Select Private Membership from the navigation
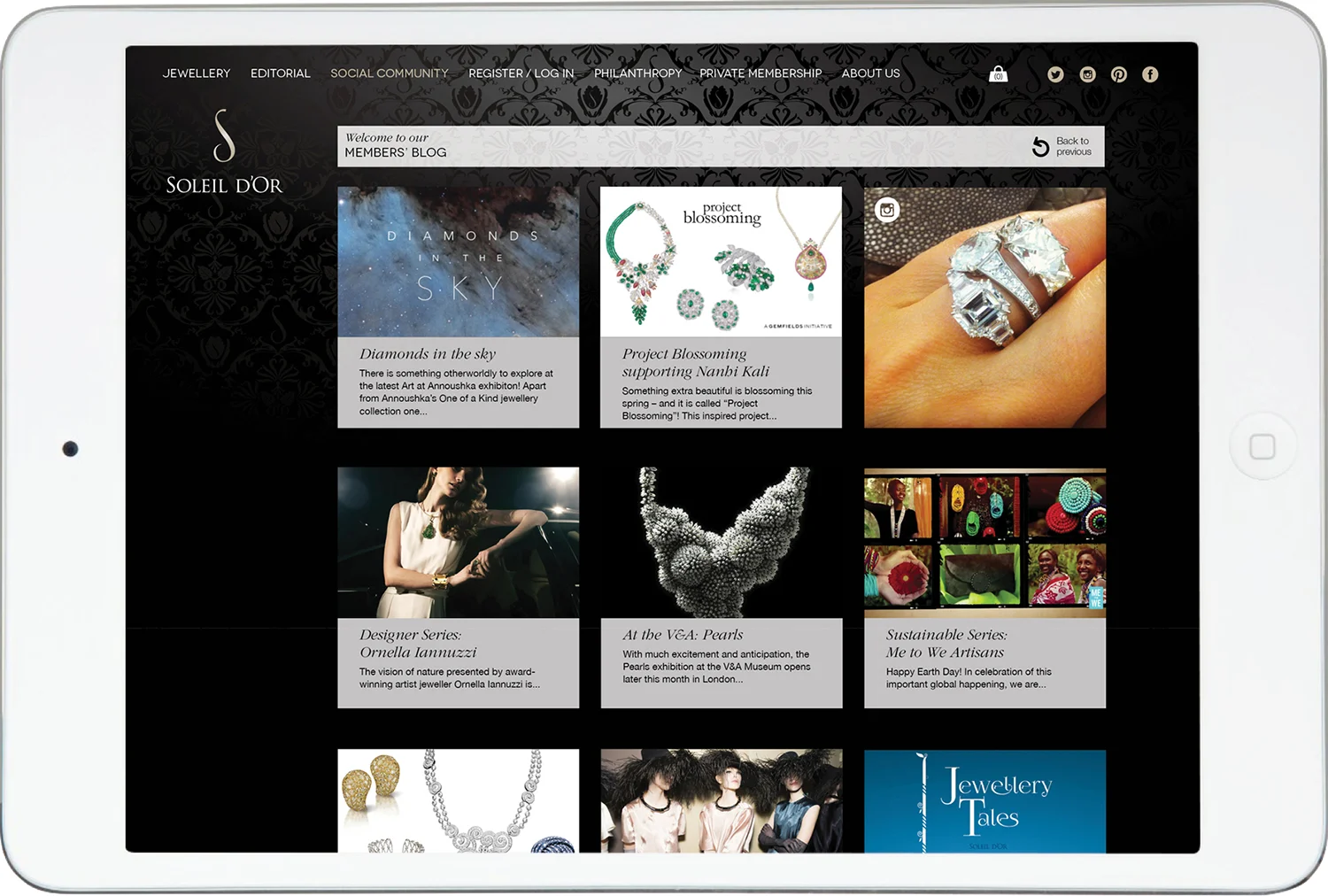 [760, 73]
